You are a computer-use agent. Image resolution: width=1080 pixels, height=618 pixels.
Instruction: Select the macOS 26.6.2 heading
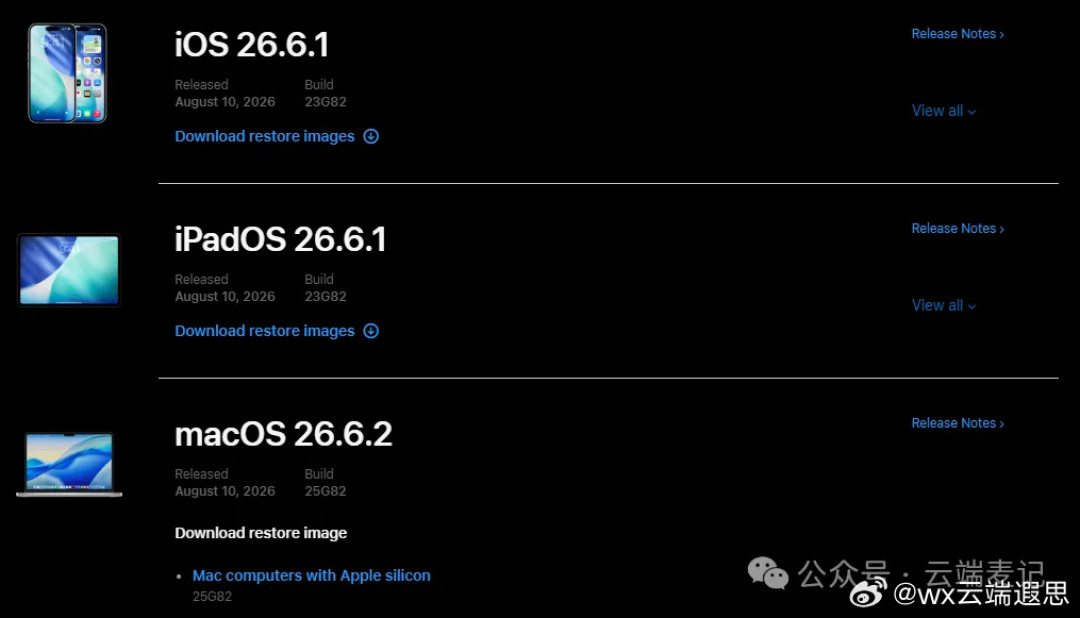[283, 434]
